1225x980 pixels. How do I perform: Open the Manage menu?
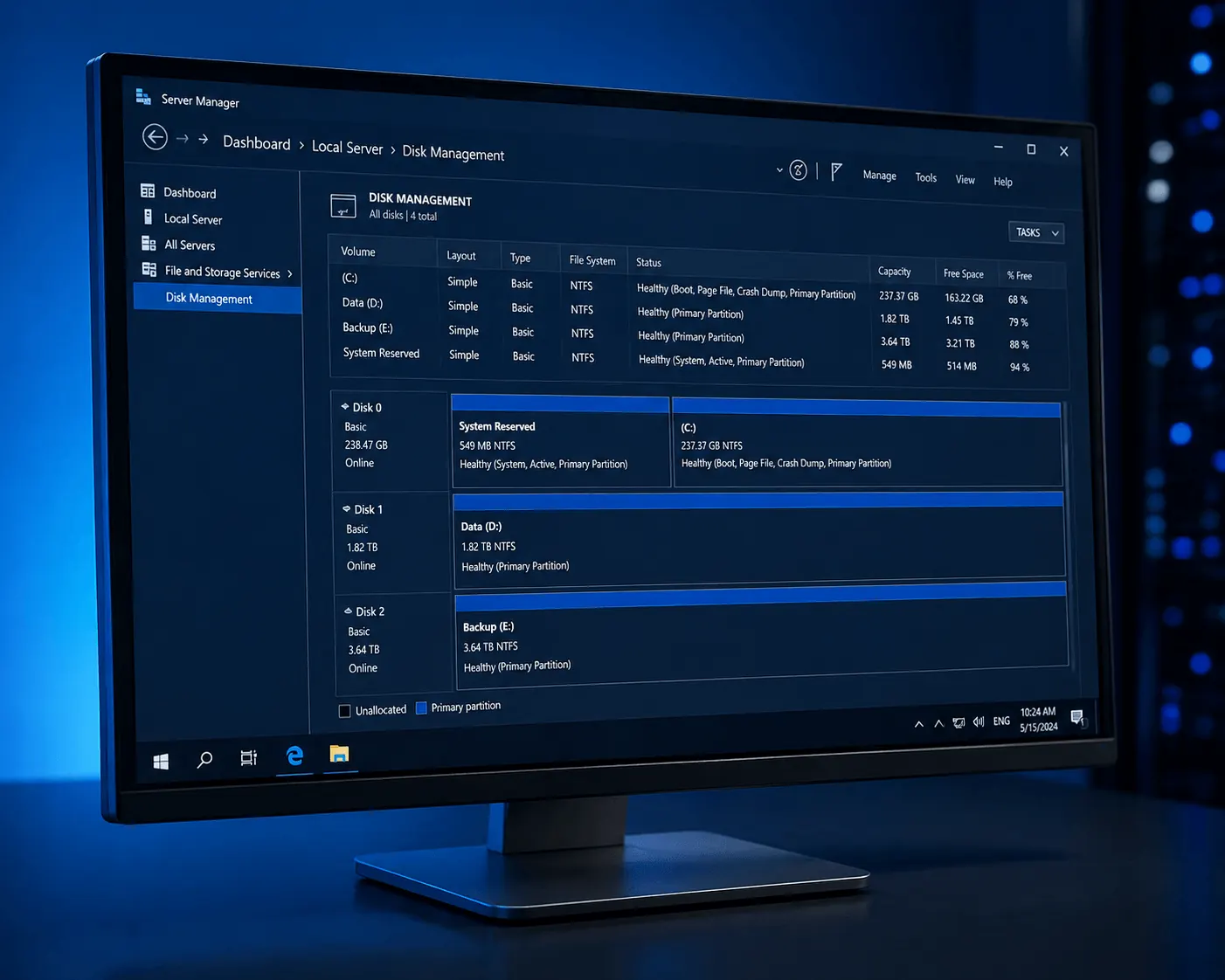click(880, 176)
